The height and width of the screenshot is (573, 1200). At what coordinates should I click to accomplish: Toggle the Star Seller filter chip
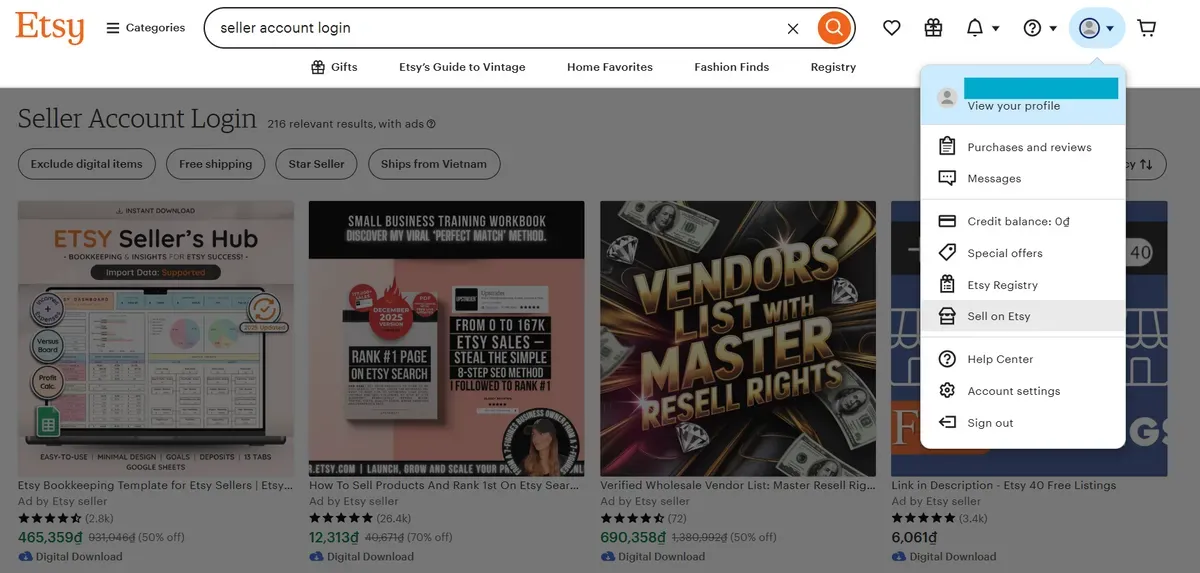316,164
